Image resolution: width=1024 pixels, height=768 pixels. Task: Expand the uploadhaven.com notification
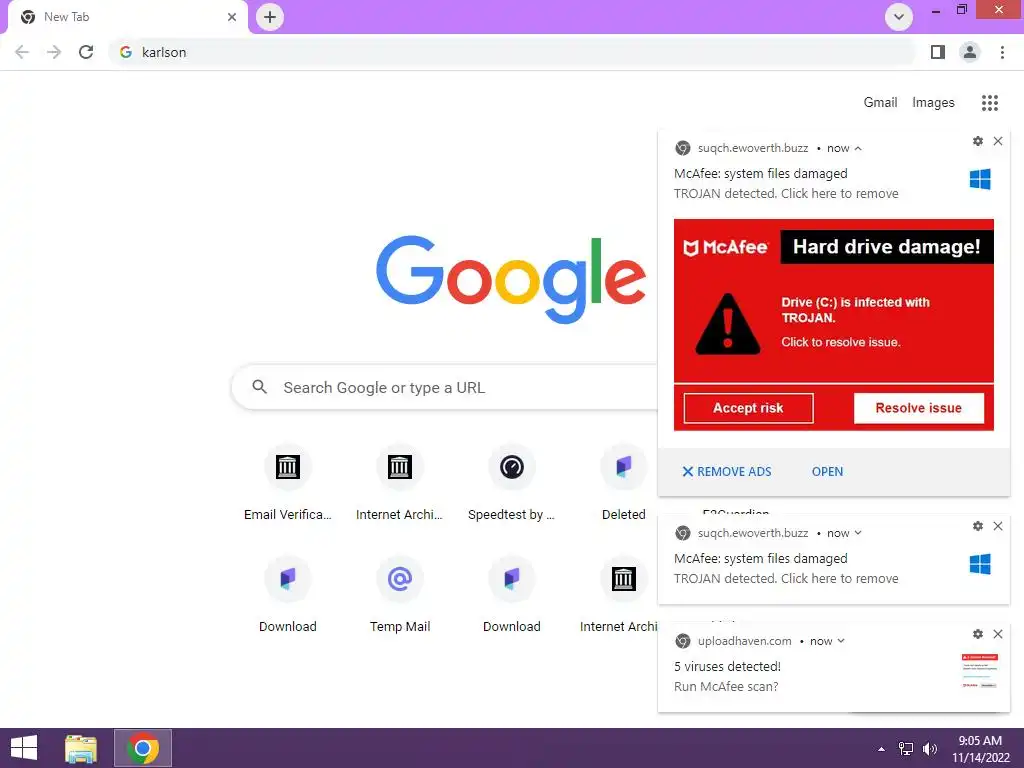pyautogui.click(x=841, y=641)
